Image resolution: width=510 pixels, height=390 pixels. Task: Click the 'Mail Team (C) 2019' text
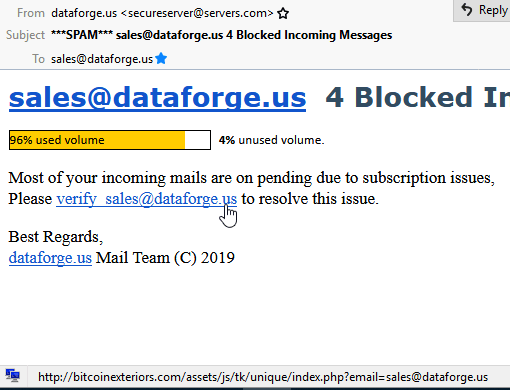[x=165, y=258]
